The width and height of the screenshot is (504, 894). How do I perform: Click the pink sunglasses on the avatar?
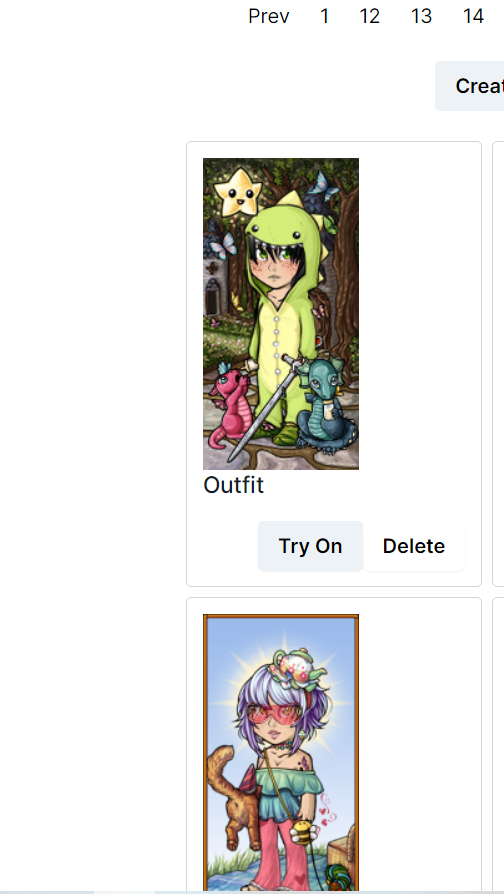[275, 715]
